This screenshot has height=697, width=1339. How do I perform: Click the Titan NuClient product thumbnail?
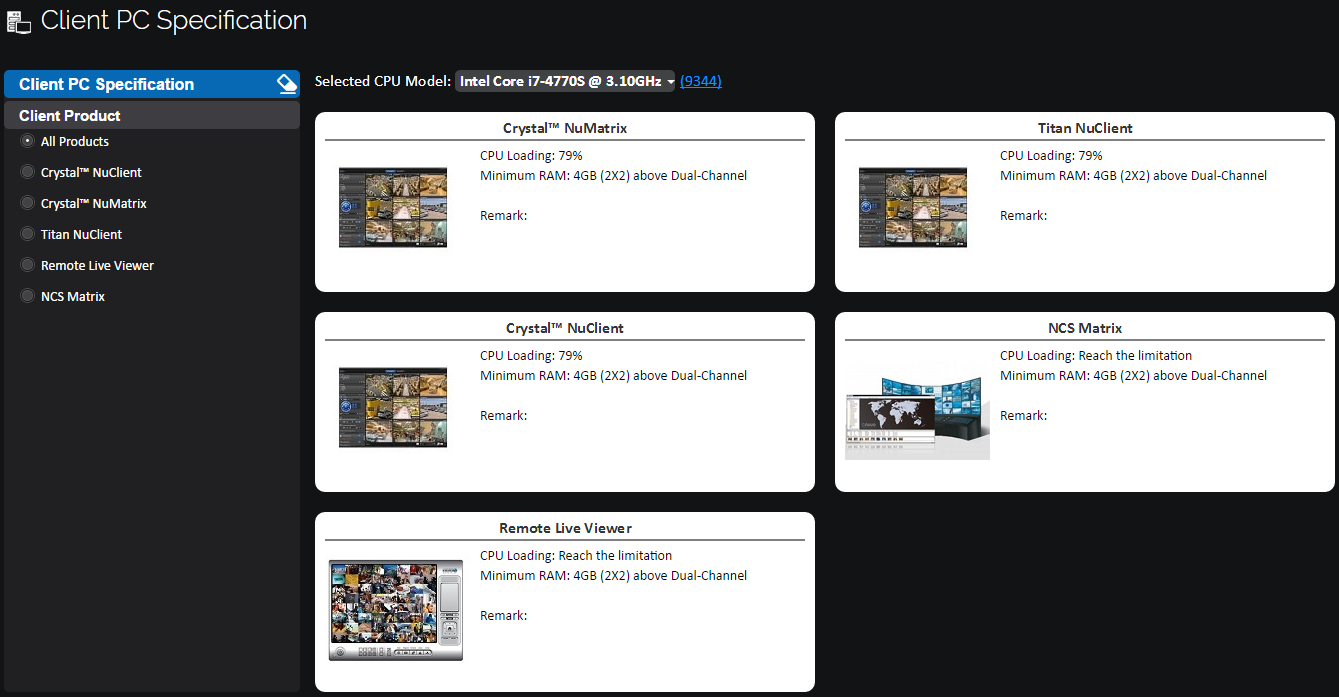tap(913, 207)
